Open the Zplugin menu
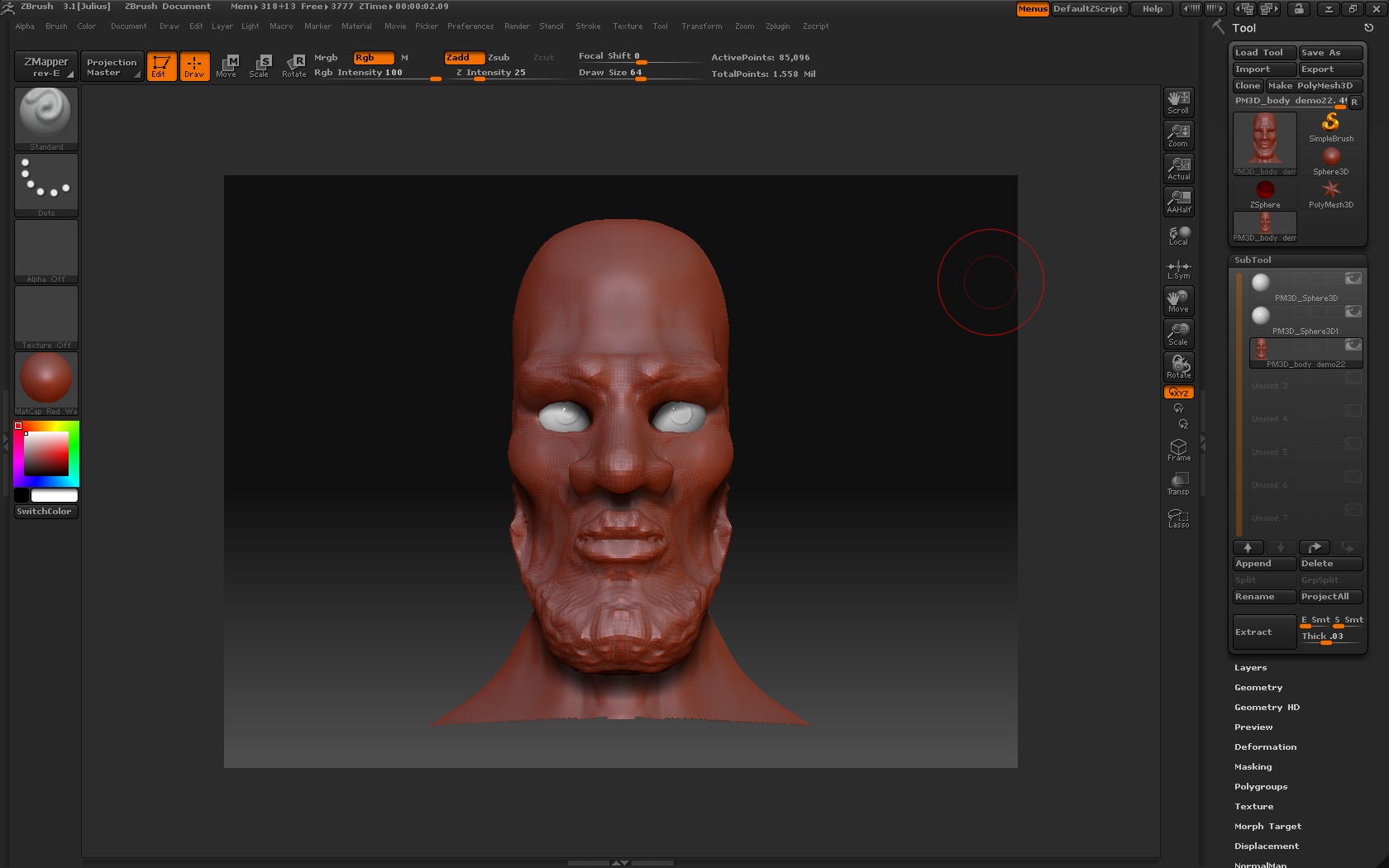1389x868 pixels. coord(777,26)
